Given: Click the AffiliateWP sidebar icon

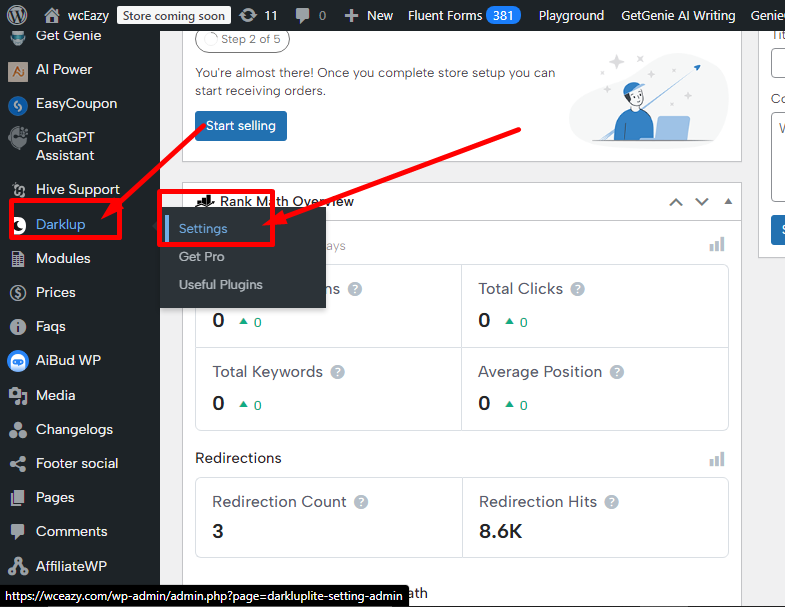Looking at the screenshot, I should pos(18,566).
